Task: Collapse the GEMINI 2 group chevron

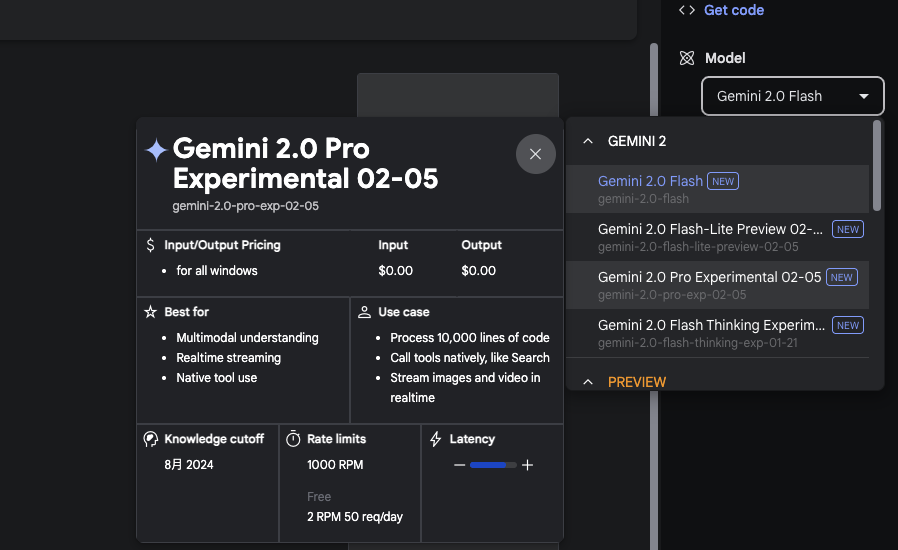Action: [588, 141]
